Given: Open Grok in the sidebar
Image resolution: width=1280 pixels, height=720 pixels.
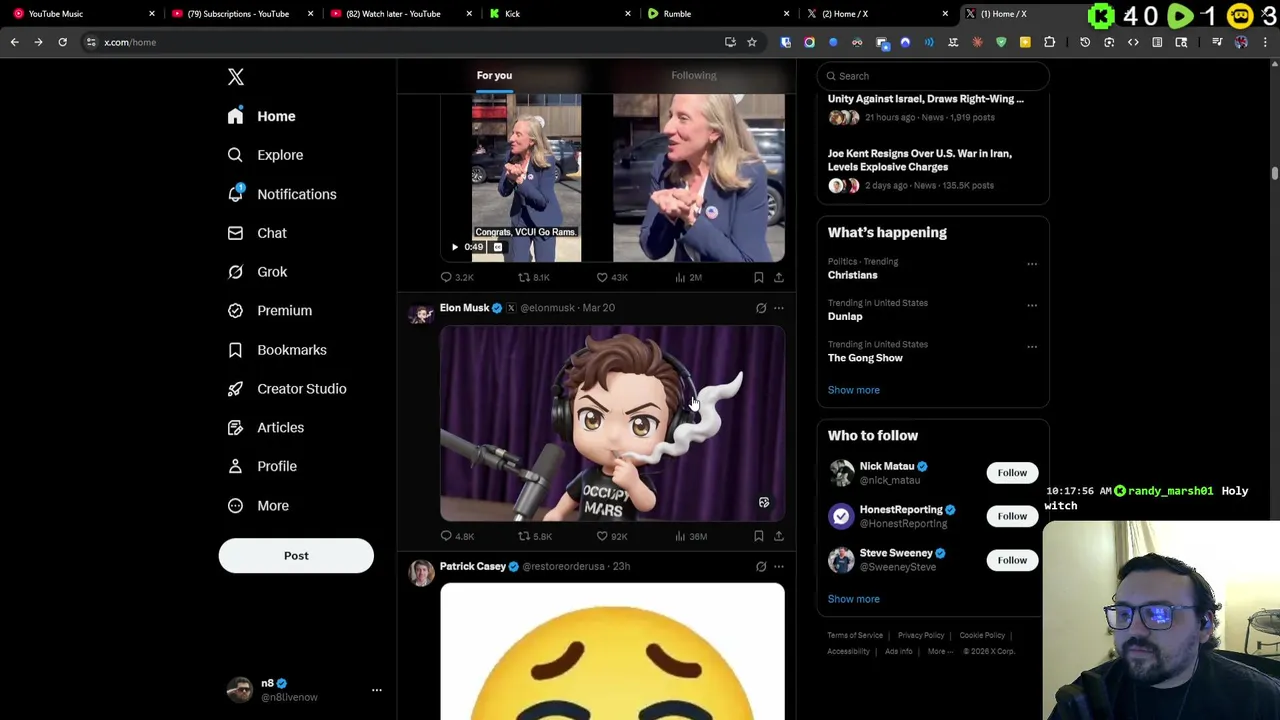Looking at the screenshot, I should pos(257,272).
